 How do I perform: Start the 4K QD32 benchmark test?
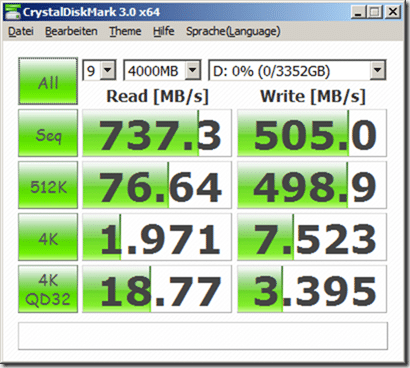(48, 289)
